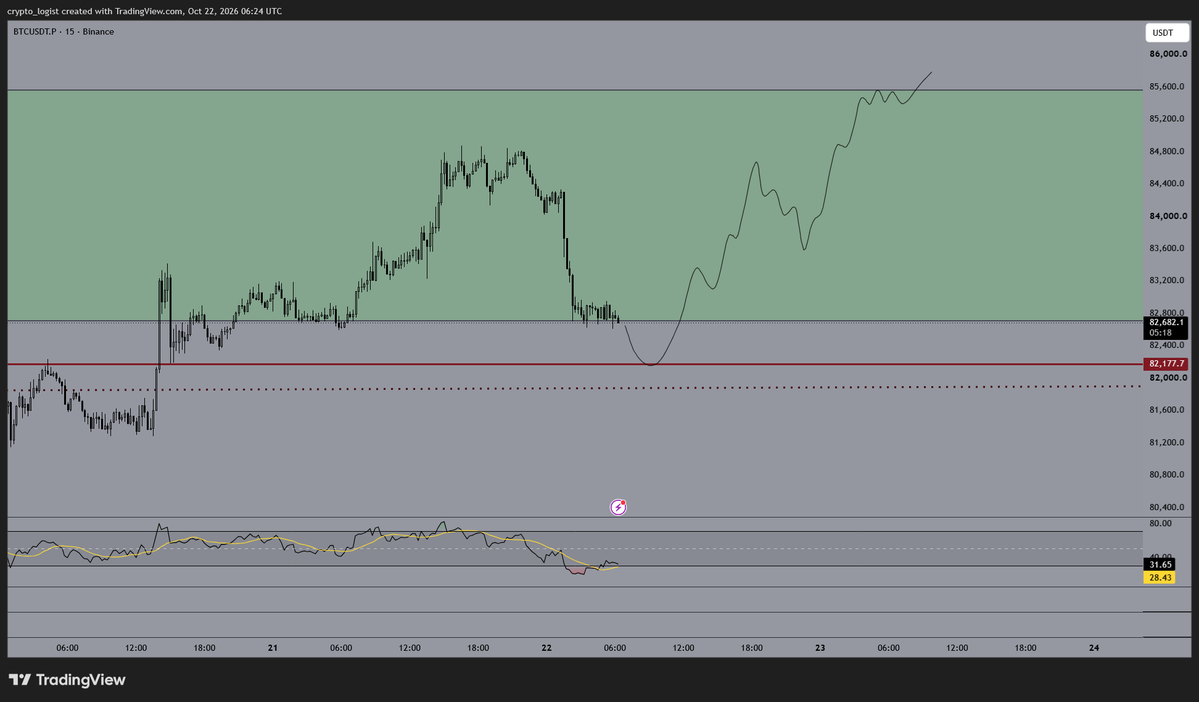The image size is (1199, 702).
Task: Click the 81,200.0 price axis label
Action: [1168, 443]
